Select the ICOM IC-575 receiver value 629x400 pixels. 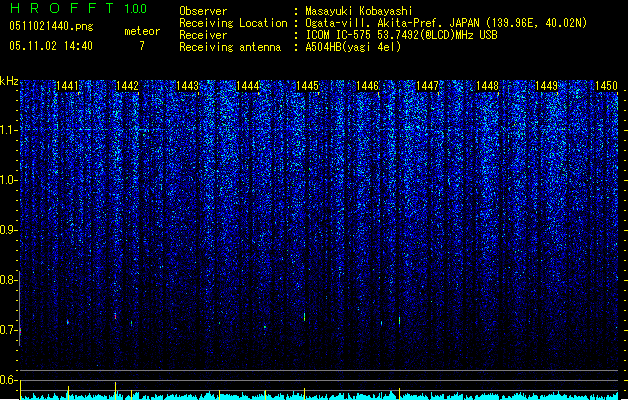[x=401, y=35]
